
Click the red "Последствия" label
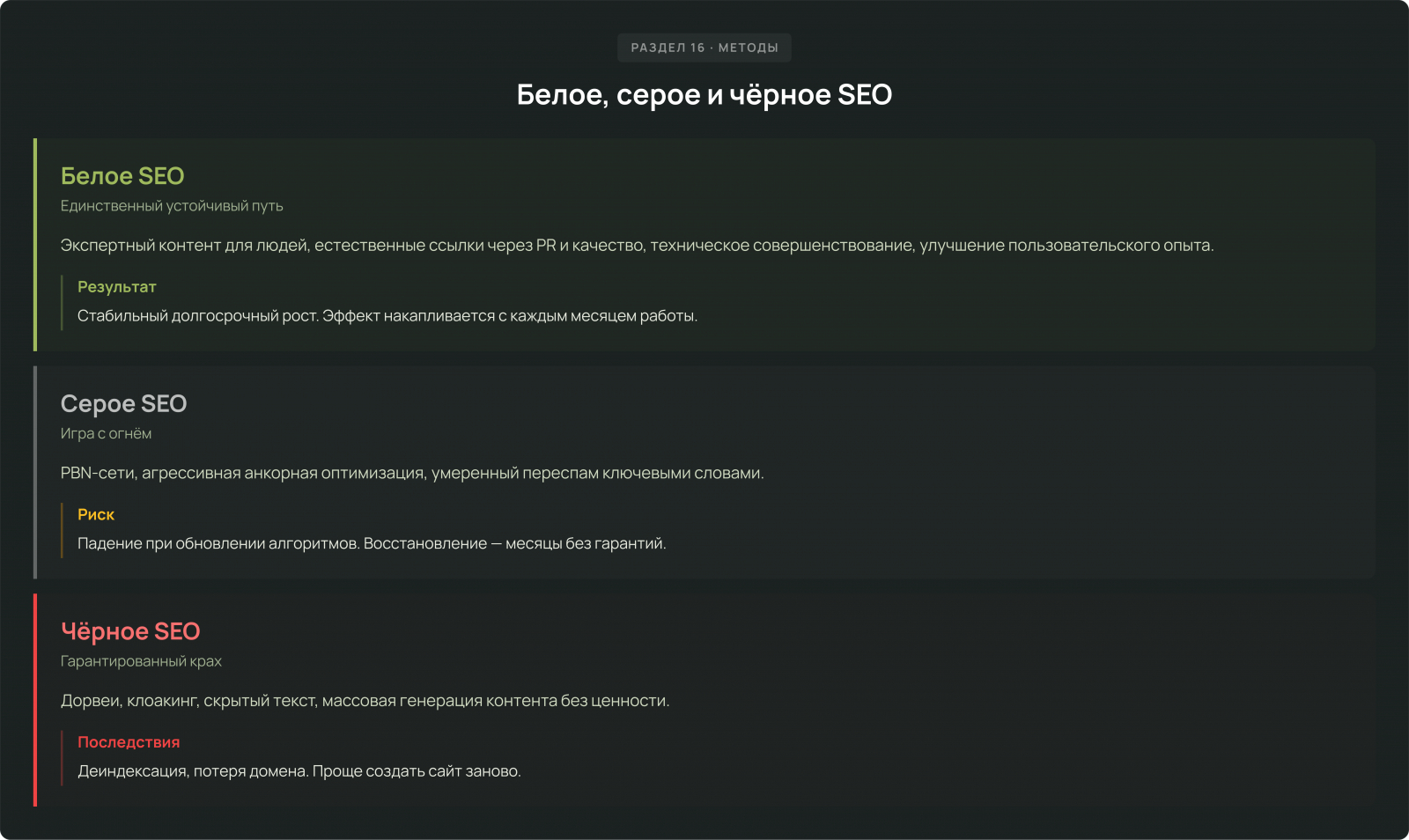click(x=129, y=742)
